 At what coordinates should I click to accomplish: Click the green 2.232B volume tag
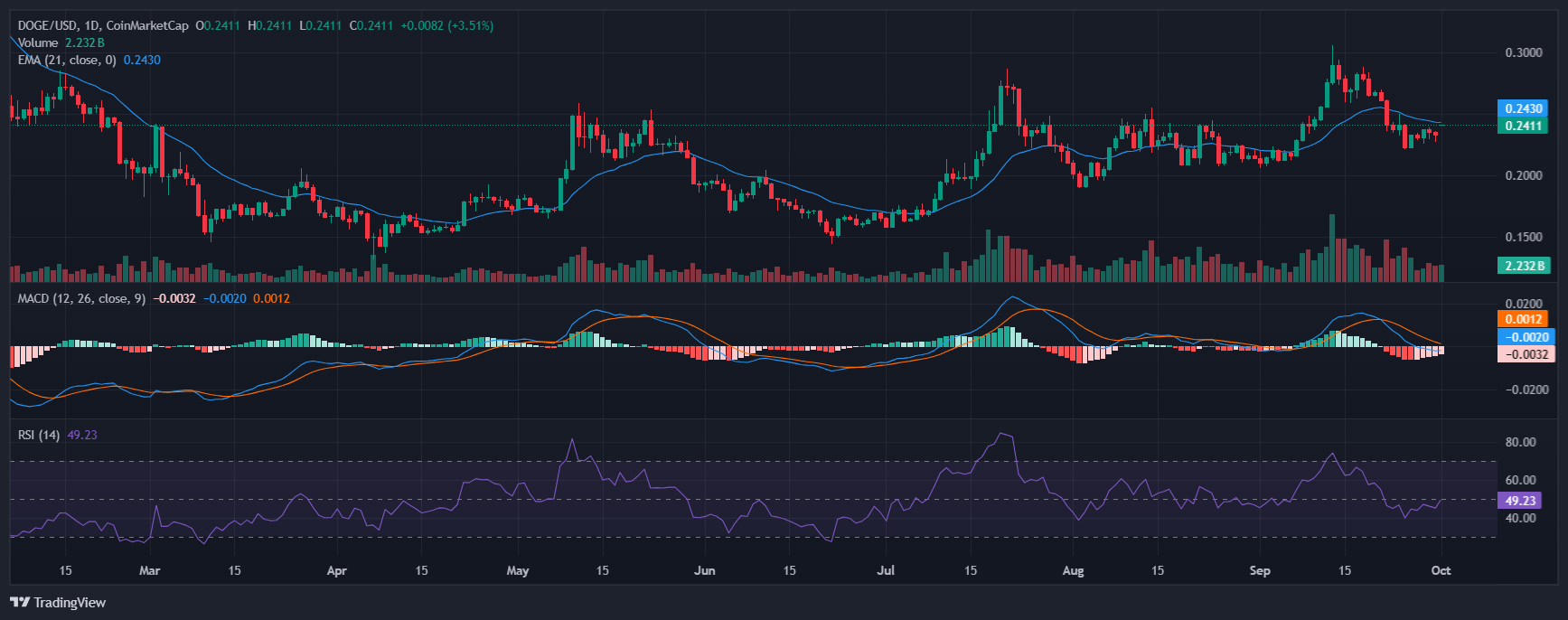[1523, 266]
